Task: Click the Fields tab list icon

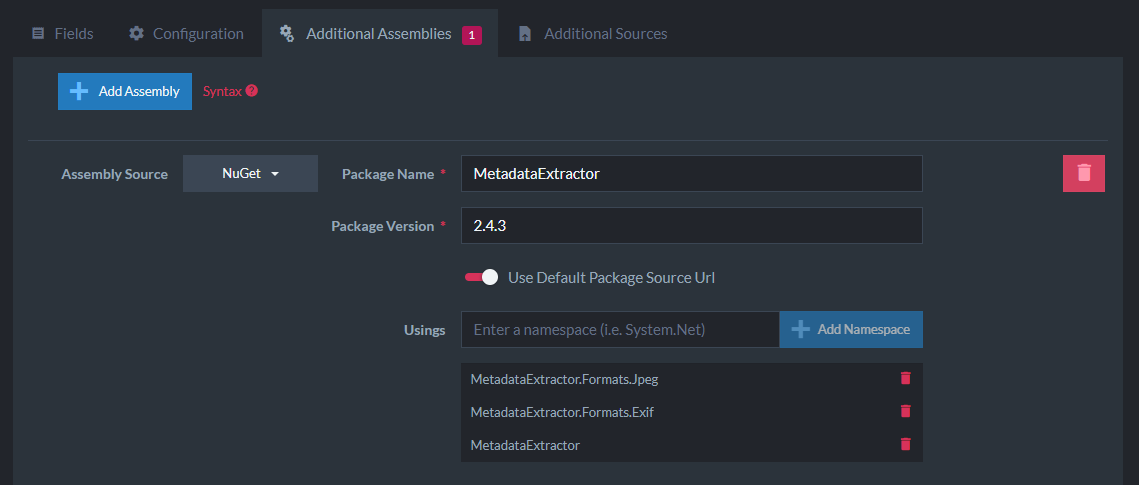Action: 38,33
